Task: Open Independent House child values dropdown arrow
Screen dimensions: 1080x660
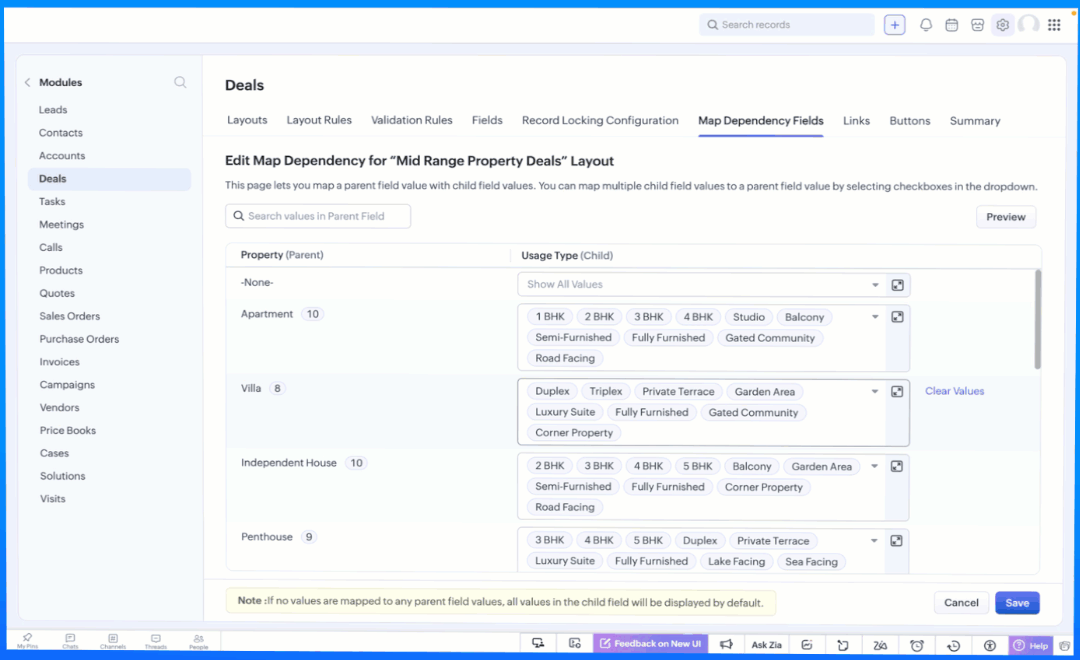Action: [875, 466]
